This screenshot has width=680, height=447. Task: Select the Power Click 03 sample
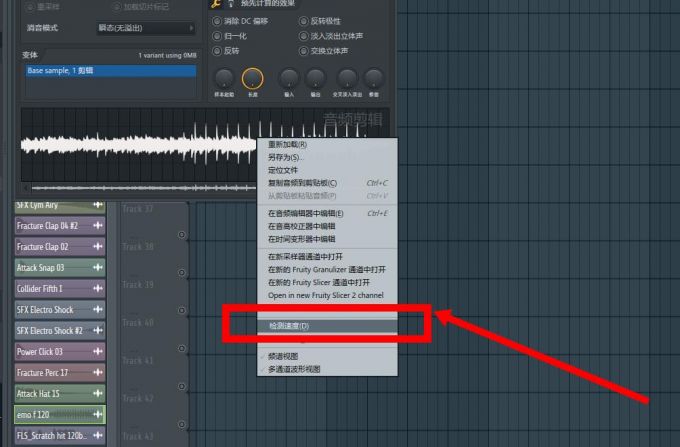click(x=60, y=352)
